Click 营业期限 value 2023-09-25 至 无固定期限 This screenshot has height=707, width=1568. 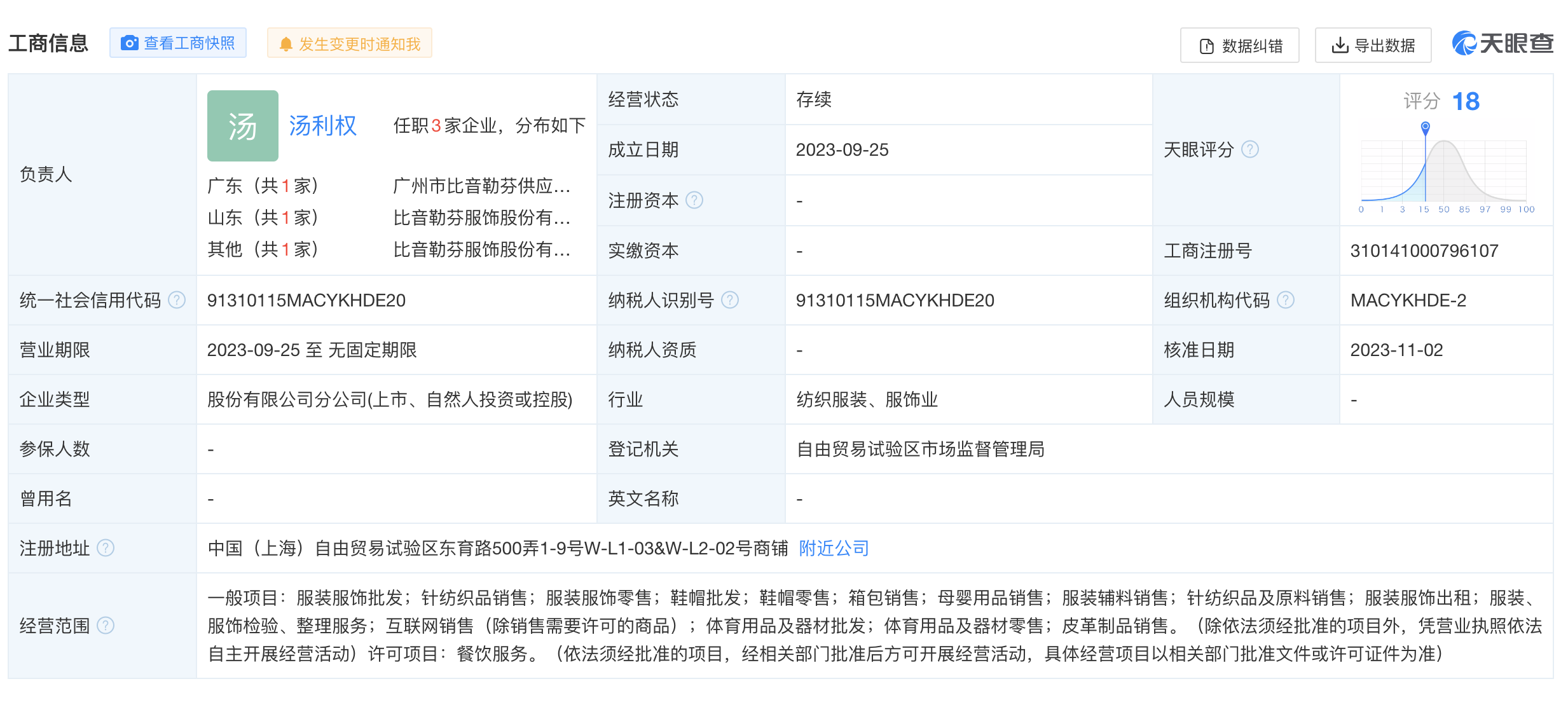coord(312,350)
